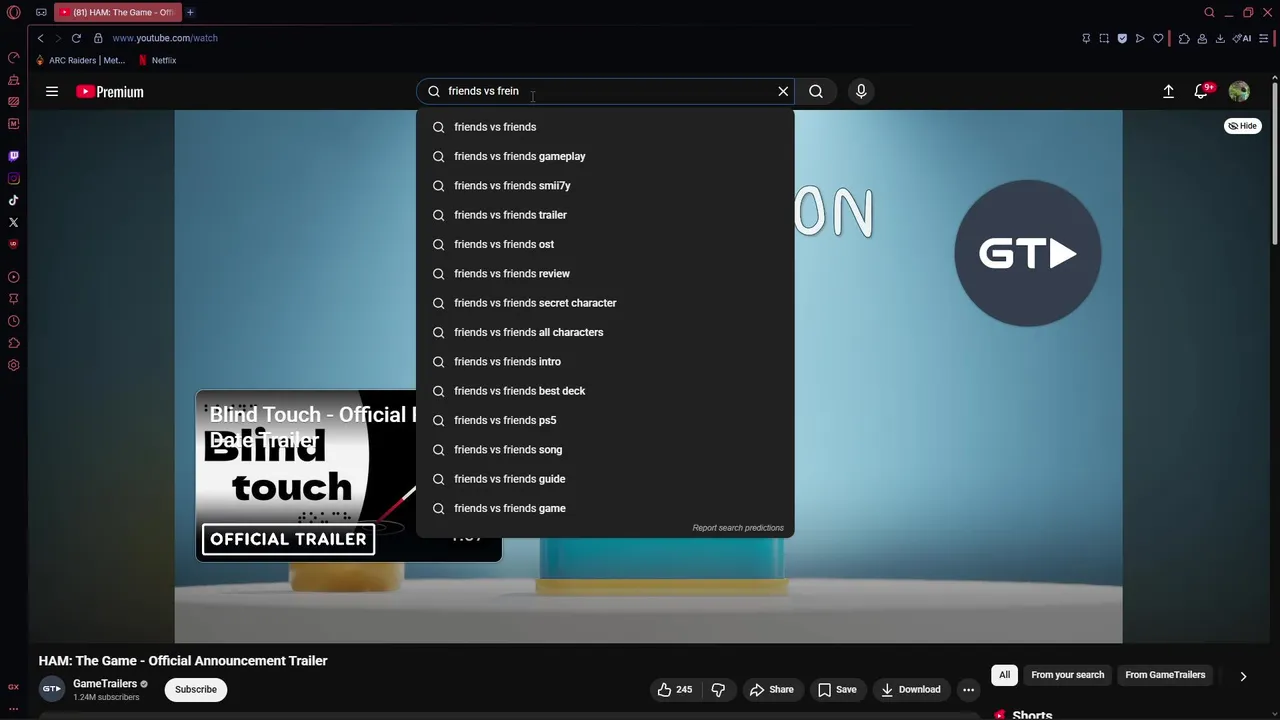Image resolution: width=1280 pixels, height=720 pixels.
Task: Open the Blind Touch trailer card
Action: pyautogui.click(x=348, y=476)
